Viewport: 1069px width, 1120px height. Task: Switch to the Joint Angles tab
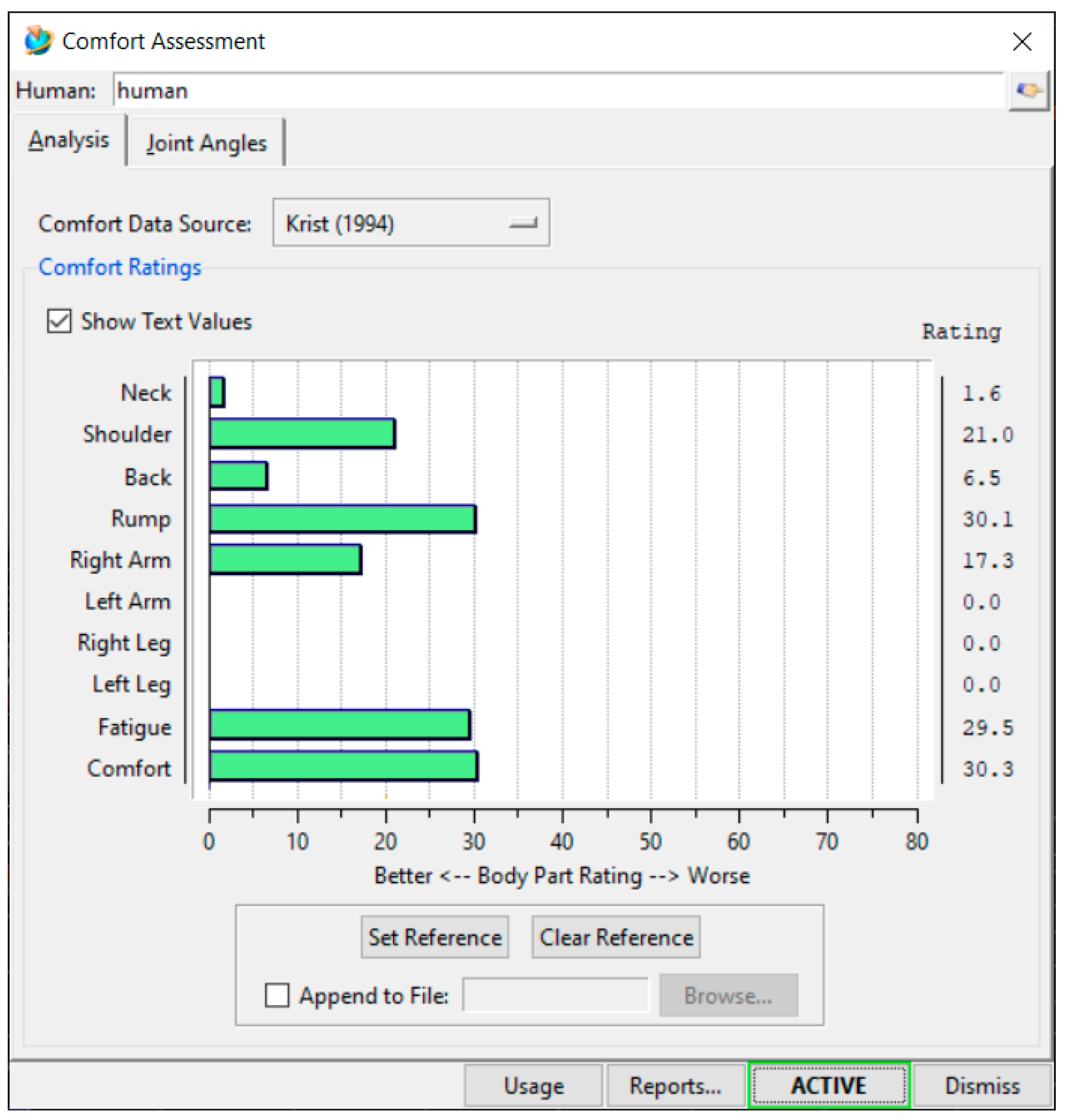(206, 142)
